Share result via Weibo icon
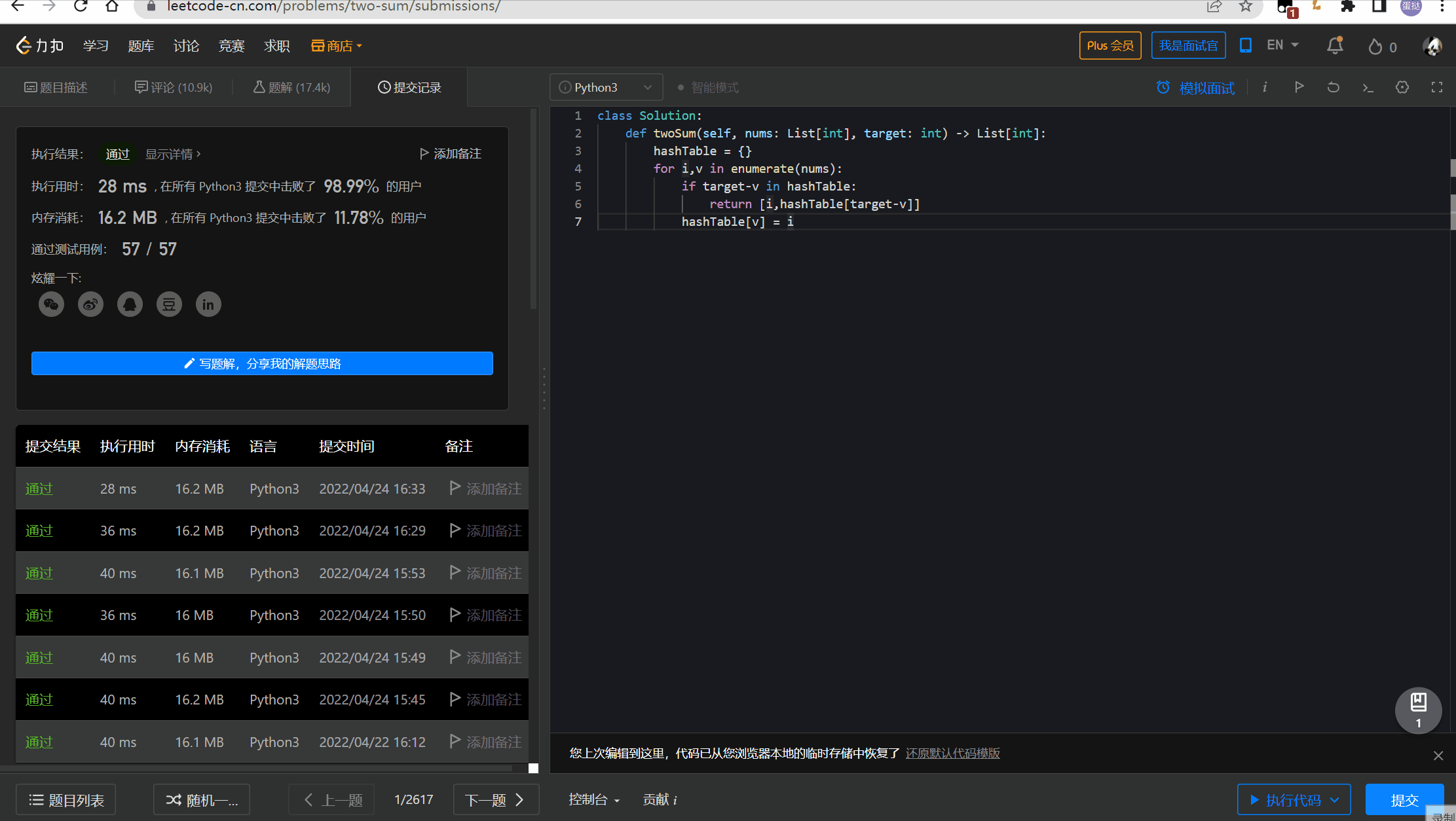 pyautogui.click(x=90, y=304)
